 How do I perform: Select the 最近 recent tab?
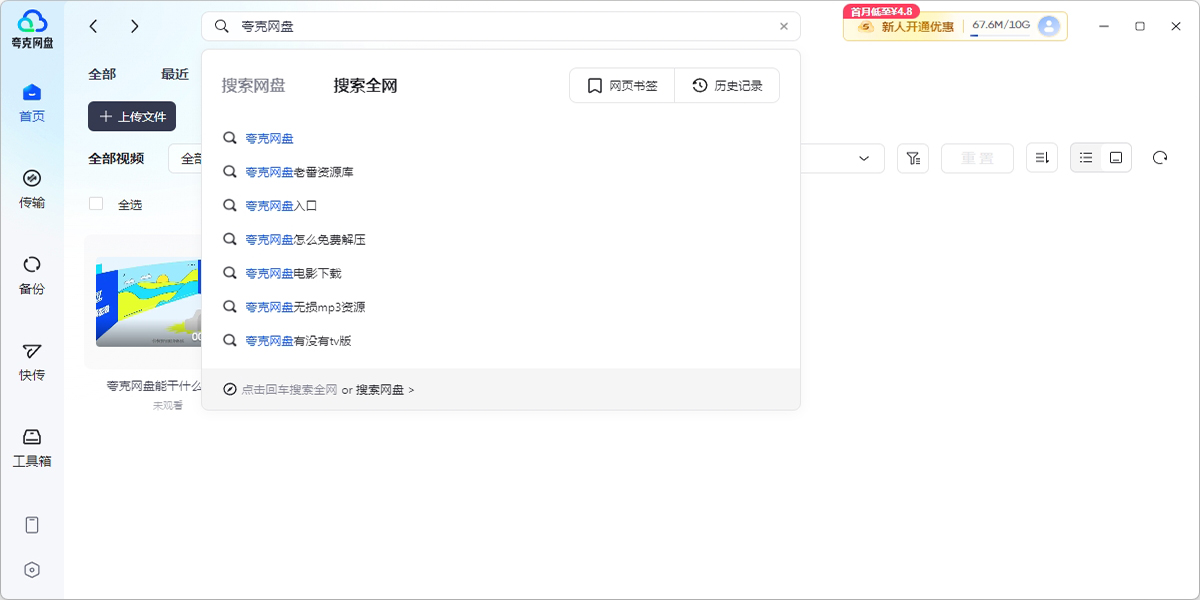pyautogui.click(x=175, y=74)
